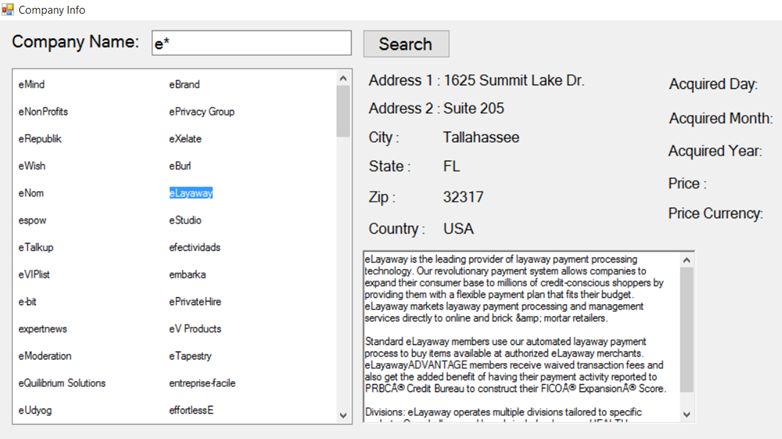Screen dimensions: 782x439
Task: Click the Country value USA
Action: pyautogui.click(x=458, y=228)
